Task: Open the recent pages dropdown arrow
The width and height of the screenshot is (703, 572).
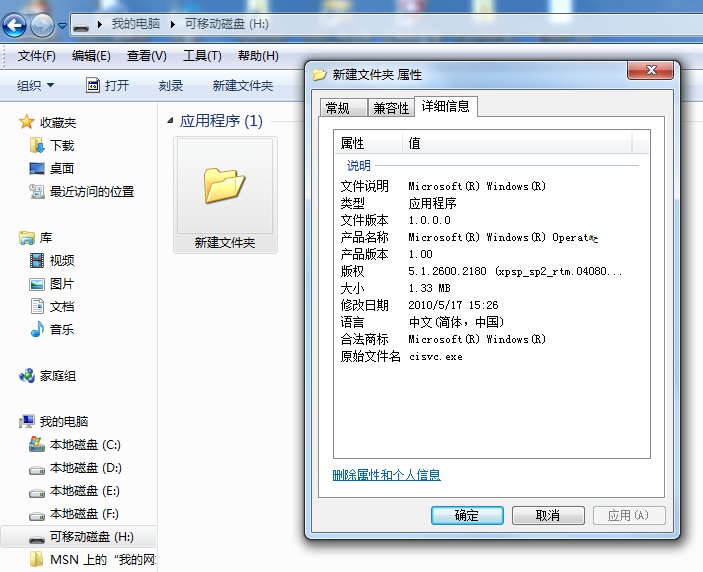Action: [62, 26]
